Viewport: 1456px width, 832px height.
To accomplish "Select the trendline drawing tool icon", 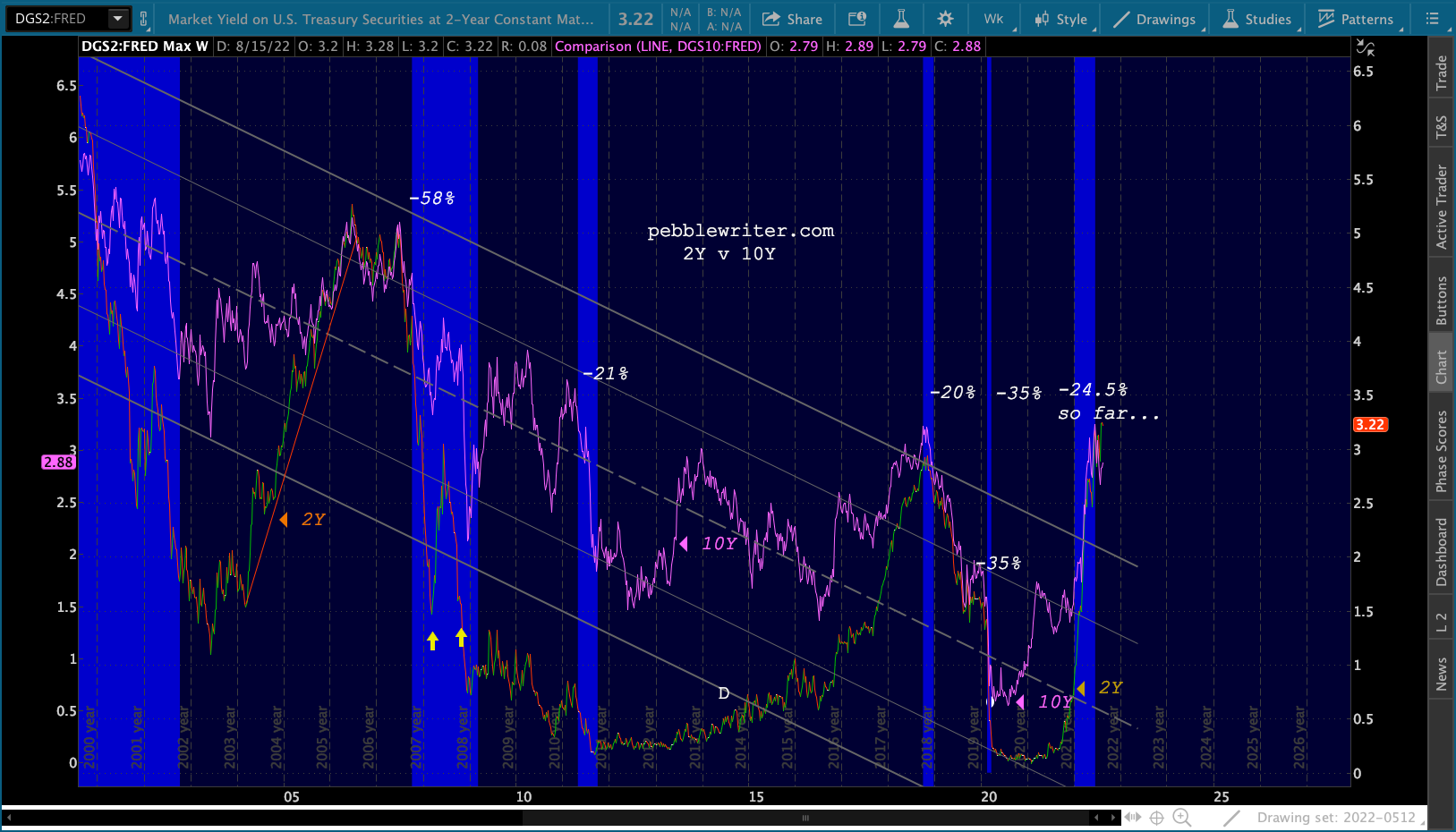I will tap(1232, 817).
